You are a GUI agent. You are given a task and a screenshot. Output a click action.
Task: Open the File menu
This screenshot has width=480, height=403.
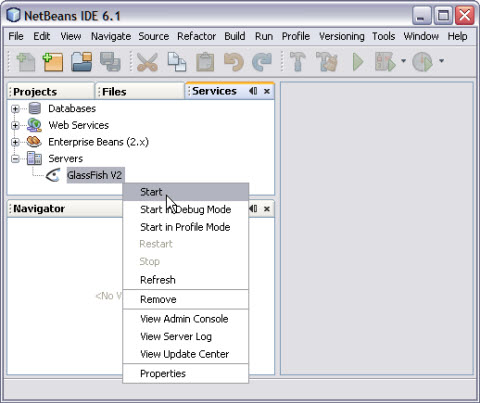click(16, 36)
